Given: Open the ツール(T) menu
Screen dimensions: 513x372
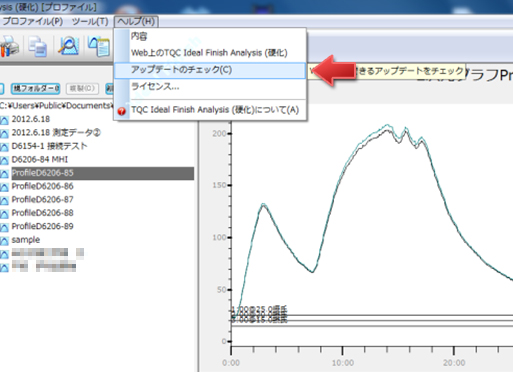Looking at the screenshot, I should 90,21.
